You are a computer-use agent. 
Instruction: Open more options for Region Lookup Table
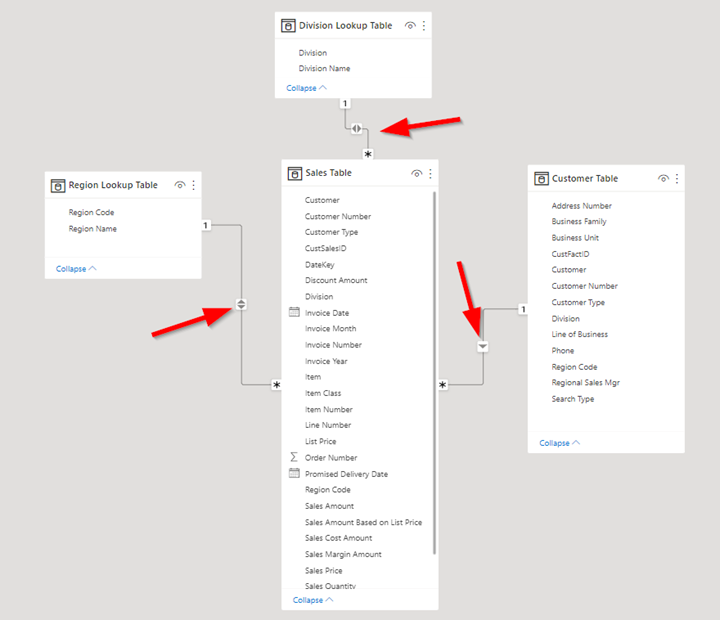click(193, 185)
